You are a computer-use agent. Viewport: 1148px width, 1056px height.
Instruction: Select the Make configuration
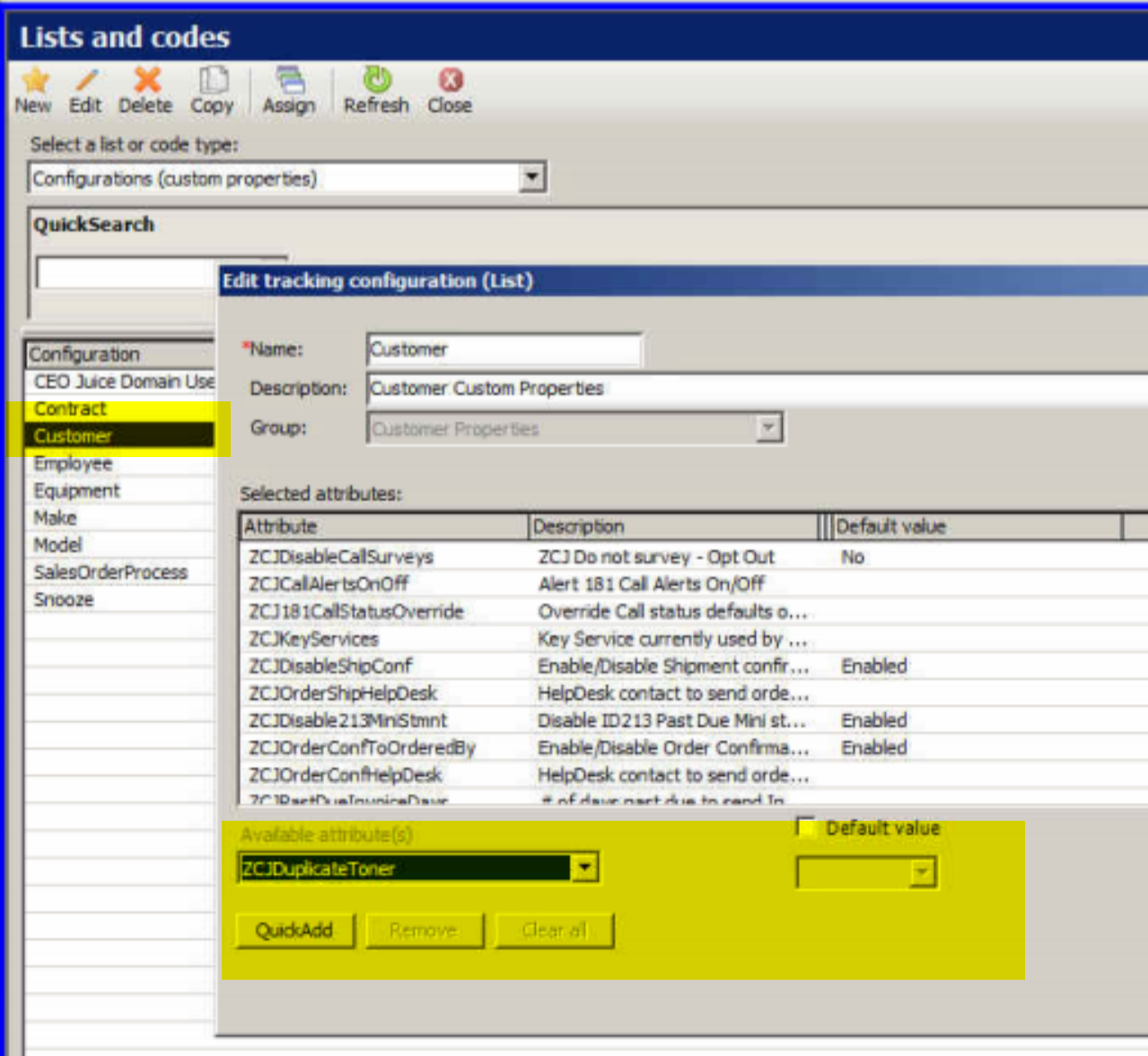pos(119,518)
